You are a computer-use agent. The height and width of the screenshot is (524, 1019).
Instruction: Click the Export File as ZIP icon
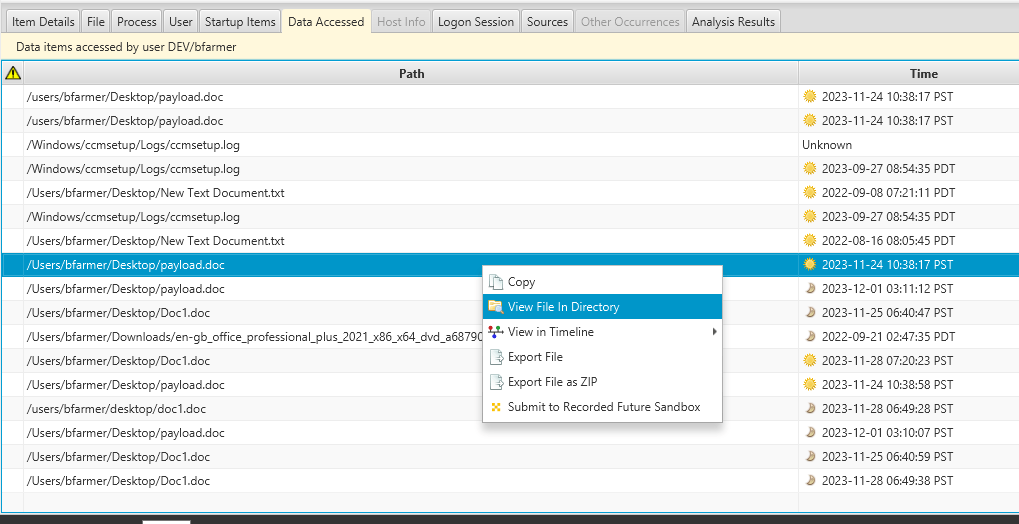[x=496, y=382]
